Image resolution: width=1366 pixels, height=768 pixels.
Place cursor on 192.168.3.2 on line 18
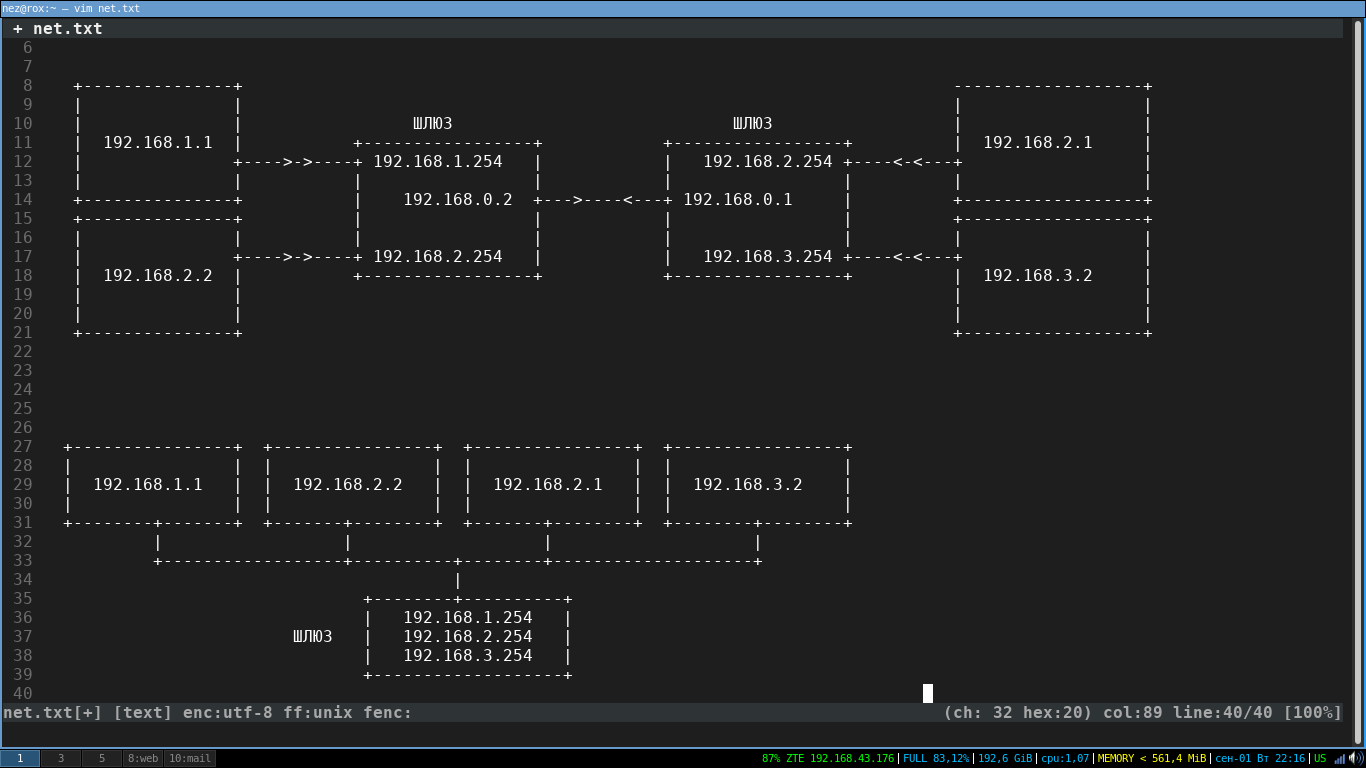pyautogui.click(x=1038, y=275)
